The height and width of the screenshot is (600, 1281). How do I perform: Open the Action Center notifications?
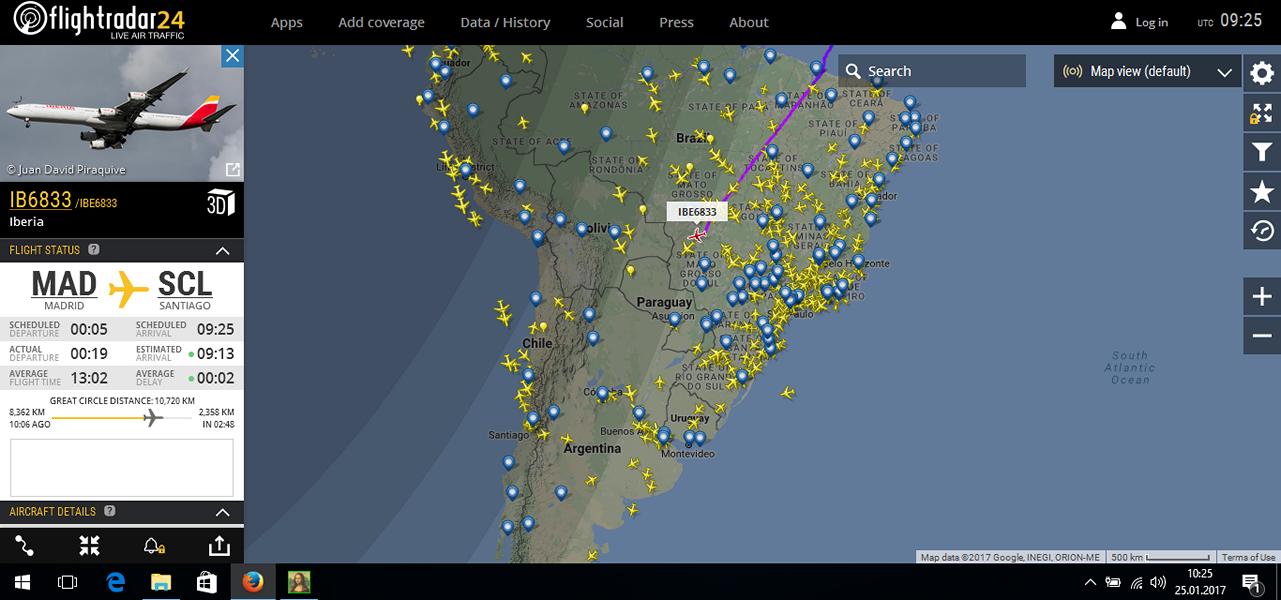pos(1252,581)
